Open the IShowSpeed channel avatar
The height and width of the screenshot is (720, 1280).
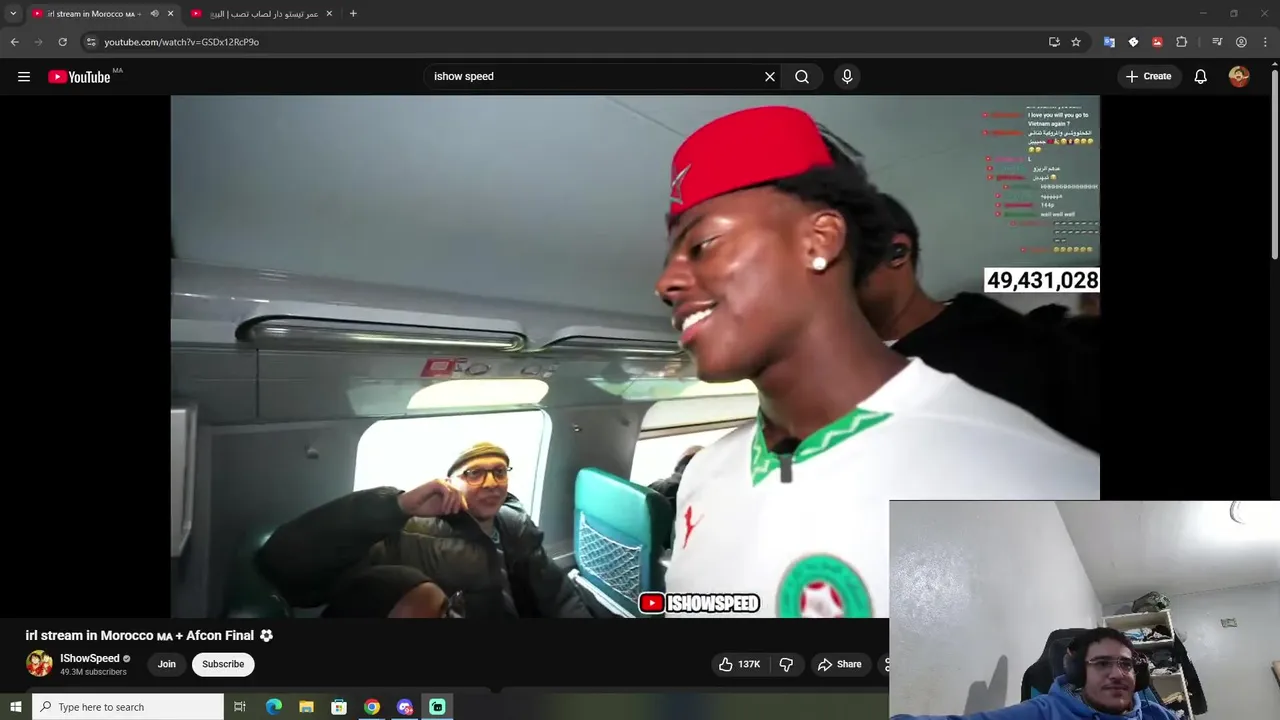39,664
